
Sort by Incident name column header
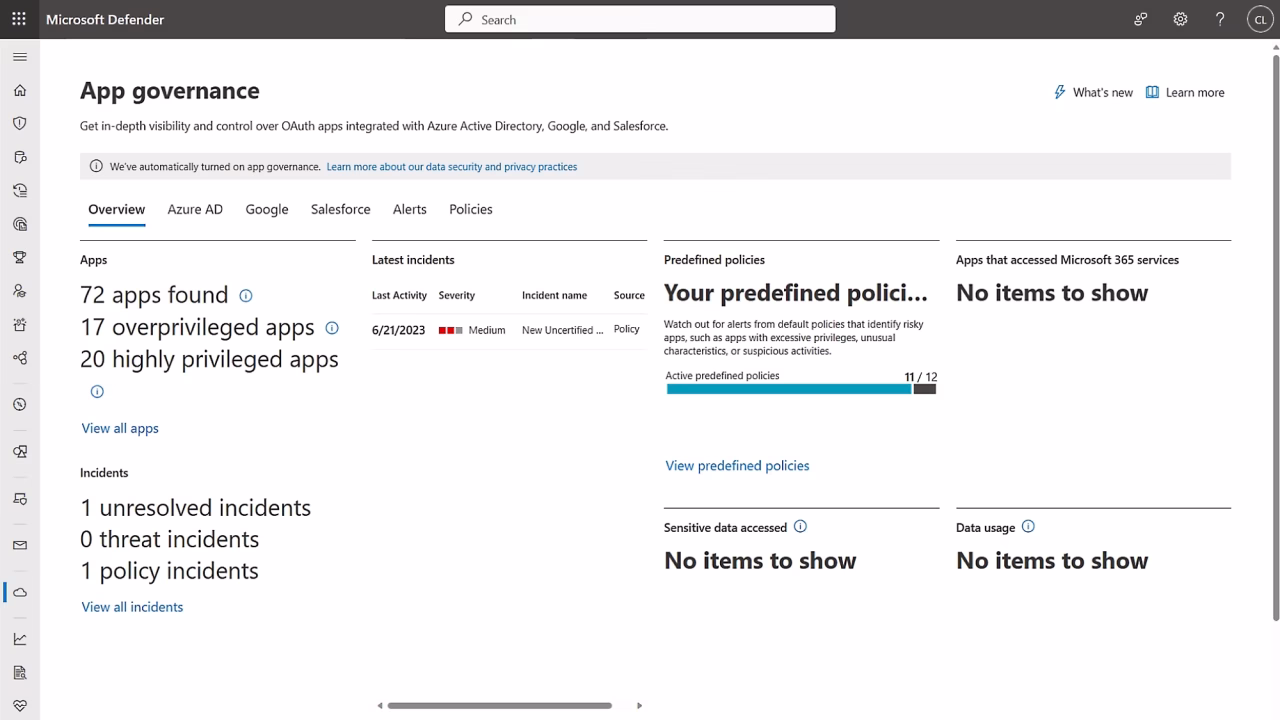coord(554,295)
